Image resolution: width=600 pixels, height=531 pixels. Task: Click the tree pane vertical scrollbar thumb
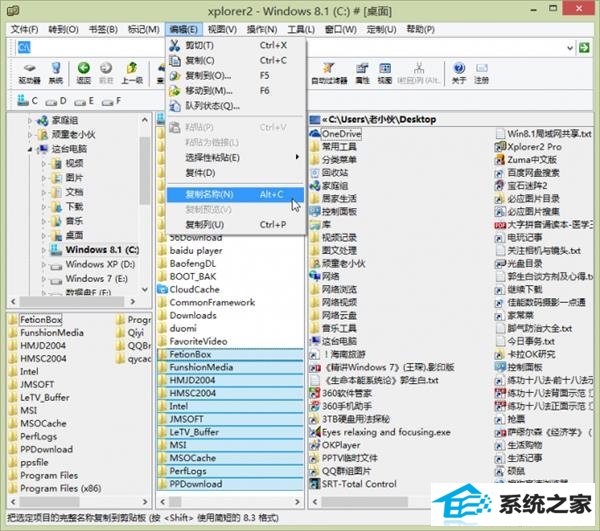click(x=145, y=170)
